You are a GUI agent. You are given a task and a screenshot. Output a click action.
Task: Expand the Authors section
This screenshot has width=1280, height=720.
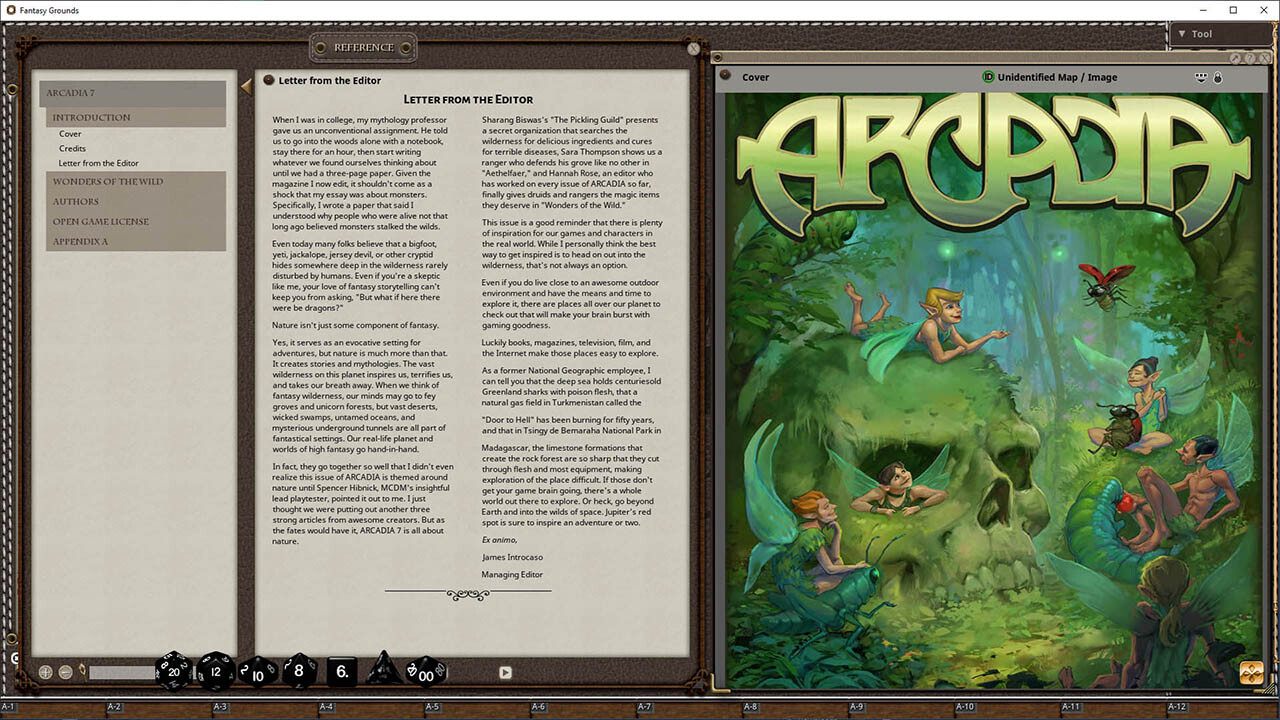pos(76,202)
